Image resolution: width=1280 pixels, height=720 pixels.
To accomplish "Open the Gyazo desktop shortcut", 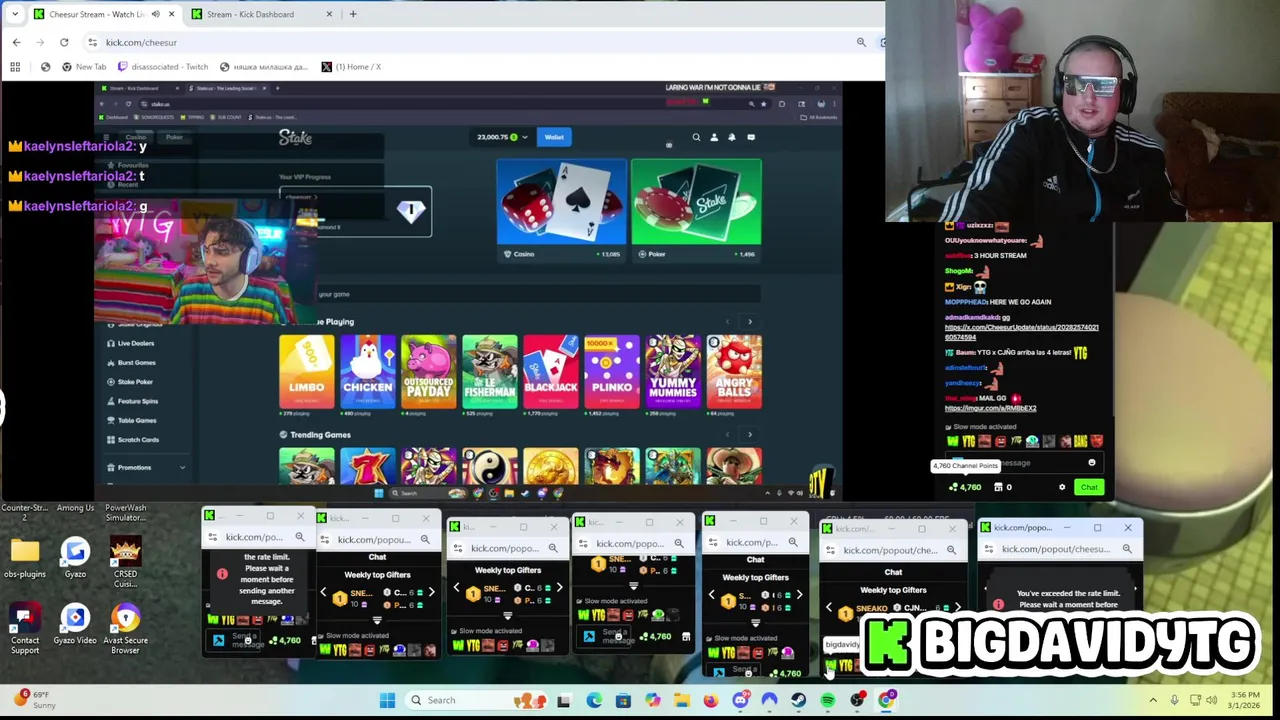I will click(75, 558).
